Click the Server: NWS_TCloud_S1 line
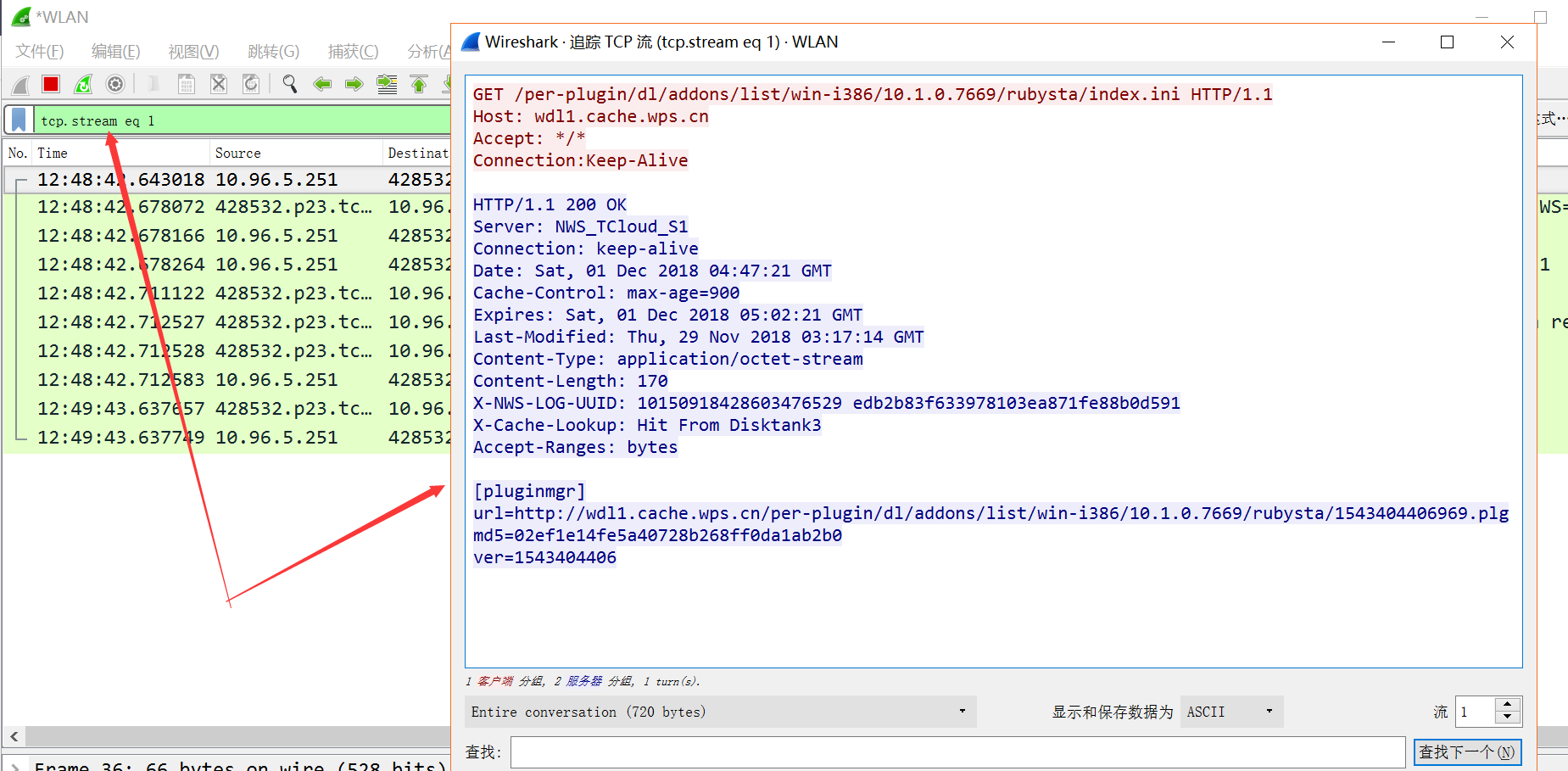The height and width of the screenshot is (771, 1568). [580, 226]
